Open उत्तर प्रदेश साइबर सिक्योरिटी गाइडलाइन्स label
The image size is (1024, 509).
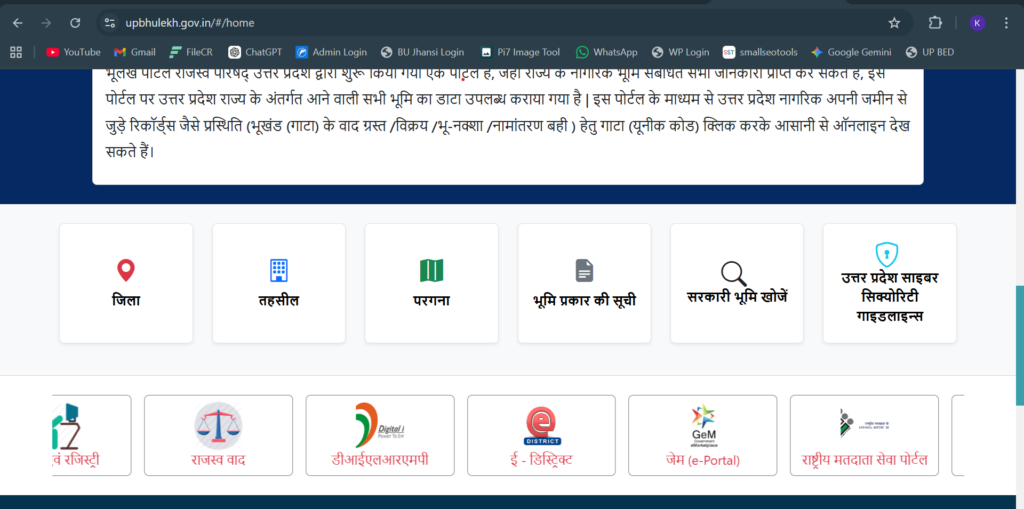(x=889, y=297)
